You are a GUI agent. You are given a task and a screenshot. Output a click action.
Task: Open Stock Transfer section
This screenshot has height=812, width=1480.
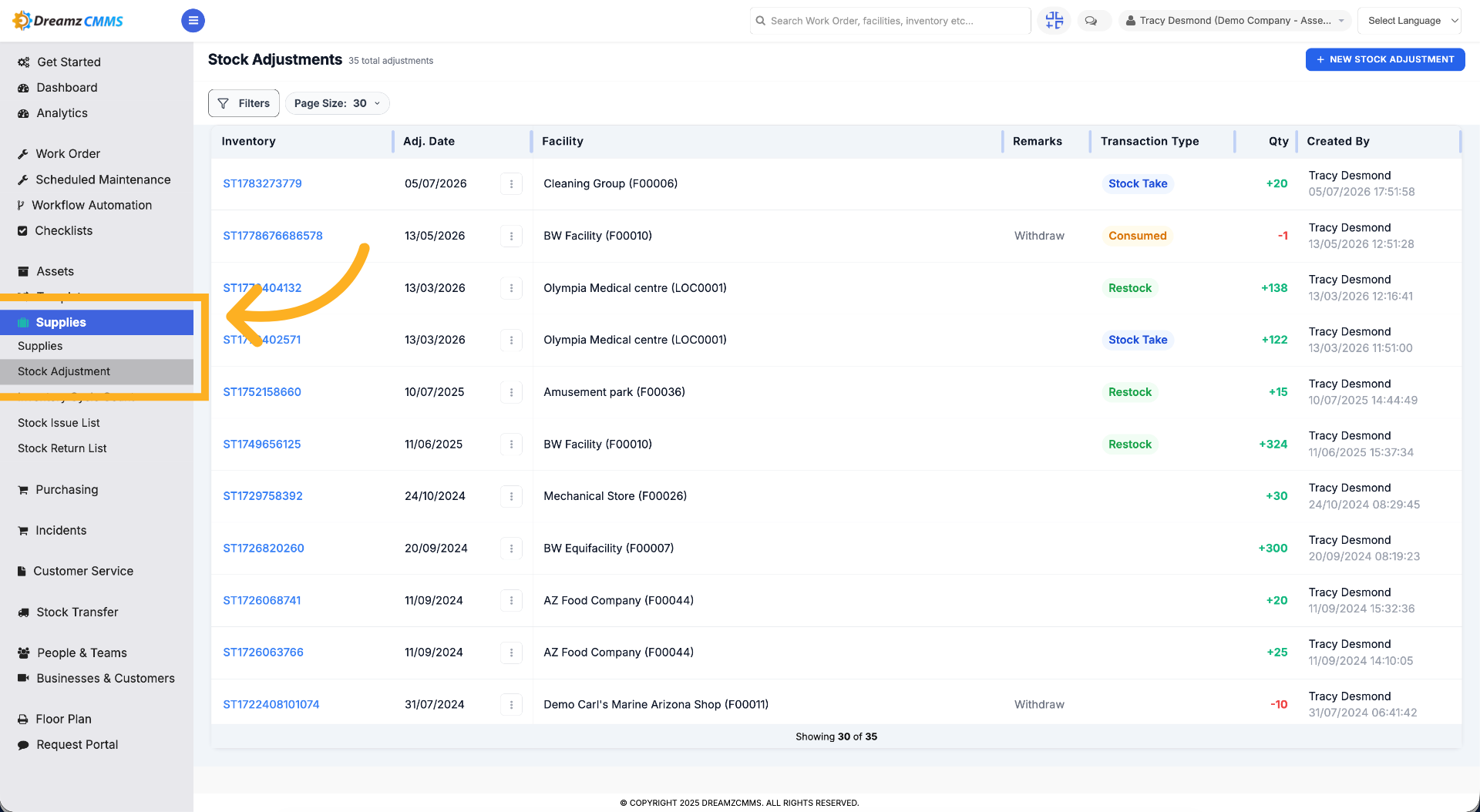click(x=77, y=612)
